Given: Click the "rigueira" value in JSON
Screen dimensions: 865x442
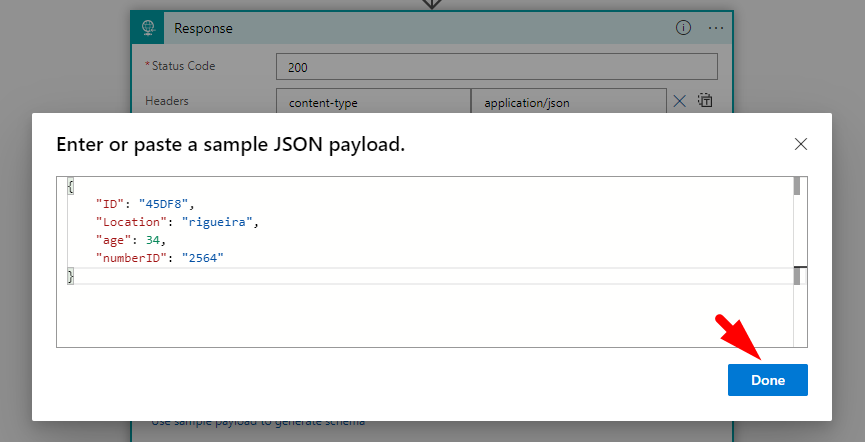Looking at the screenshot, I should click(x=217, y=222).
